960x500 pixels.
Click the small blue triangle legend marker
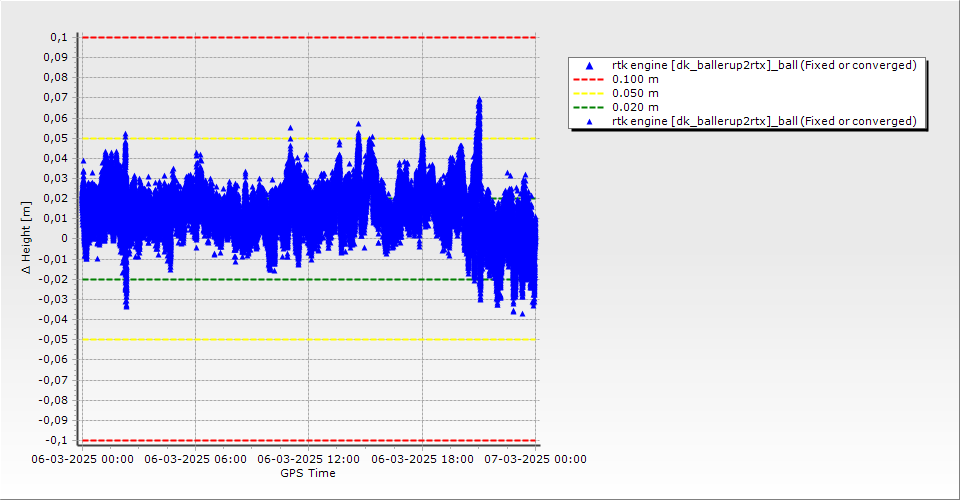[x=590, y=122]
